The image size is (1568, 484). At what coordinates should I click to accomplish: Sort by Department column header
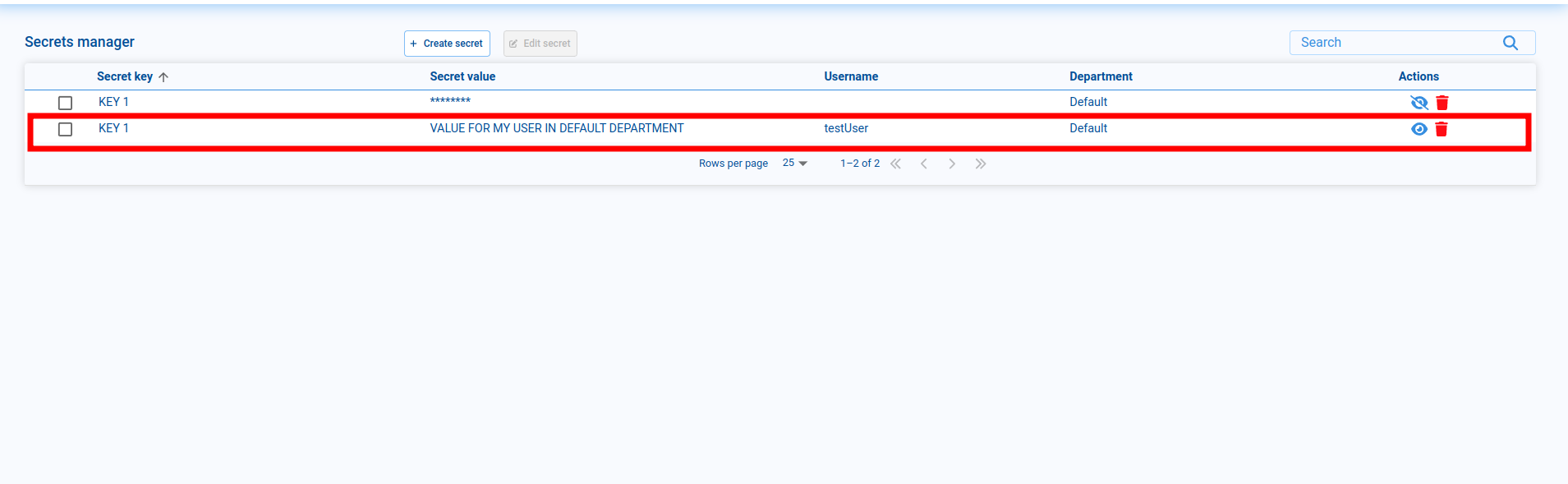point(1101,76)
